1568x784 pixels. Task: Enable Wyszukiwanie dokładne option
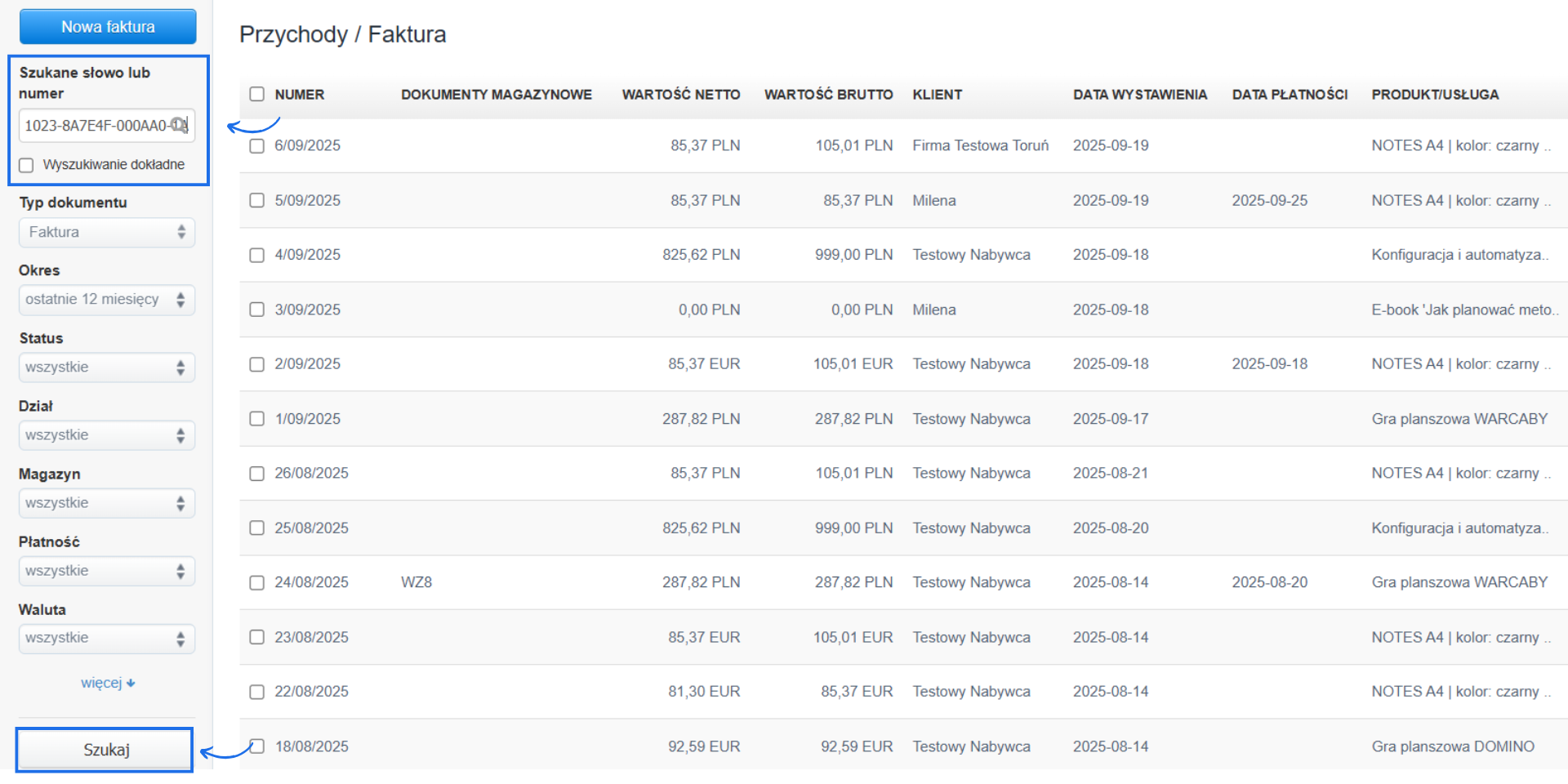[x=25, y=165]
